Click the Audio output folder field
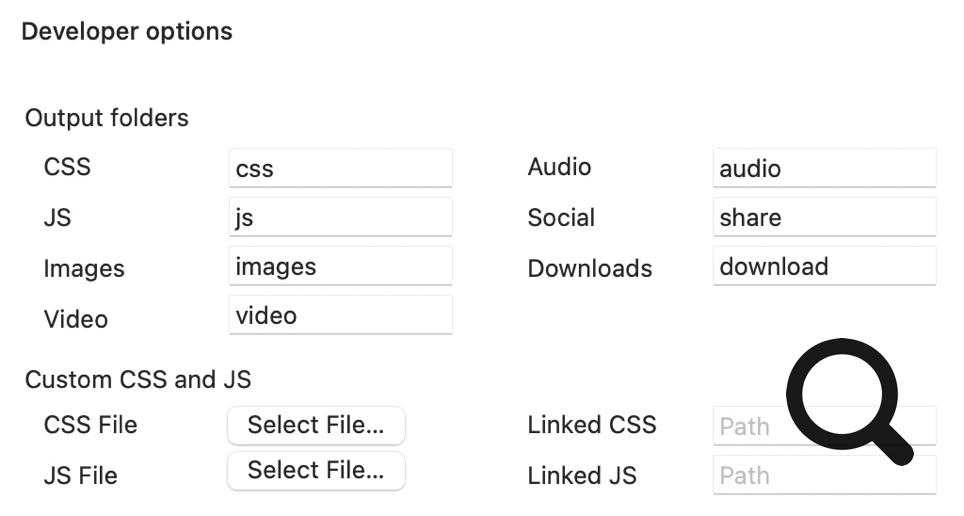 tap(824, 168)
